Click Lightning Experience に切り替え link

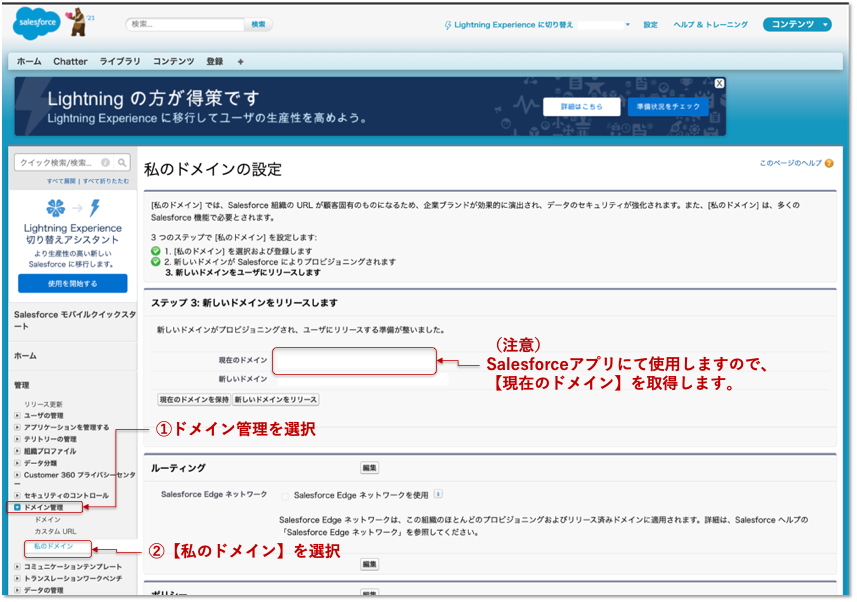[x=513, y=25]
